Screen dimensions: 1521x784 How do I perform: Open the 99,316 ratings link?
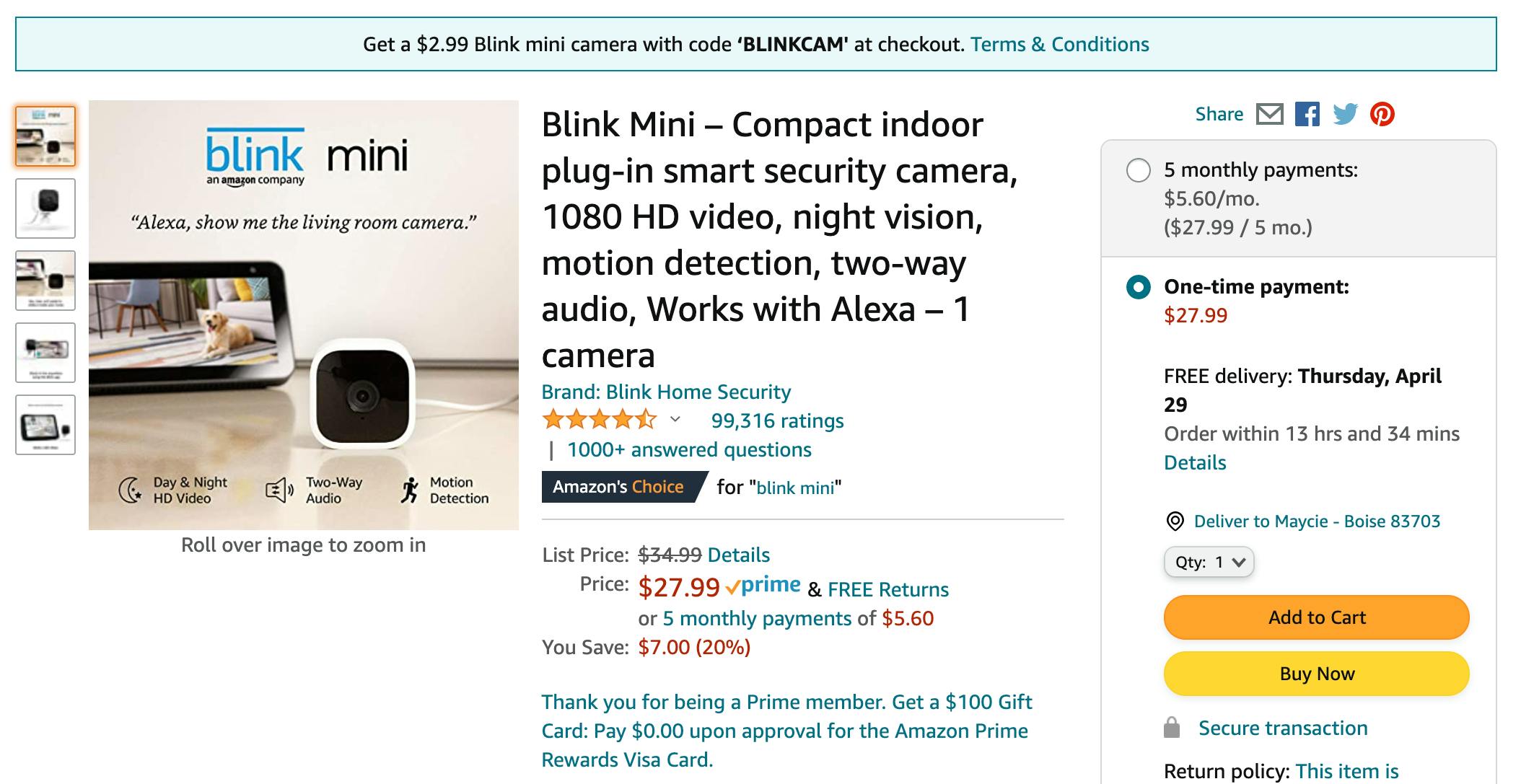(777, 420)
